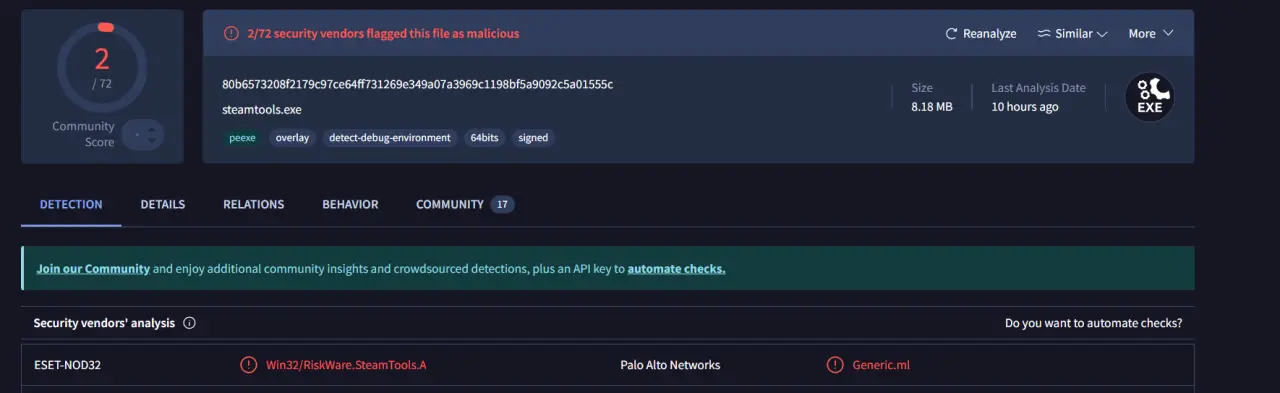Follow the Join our Community link
The image size is (1280, 393).
click(93, 269)
